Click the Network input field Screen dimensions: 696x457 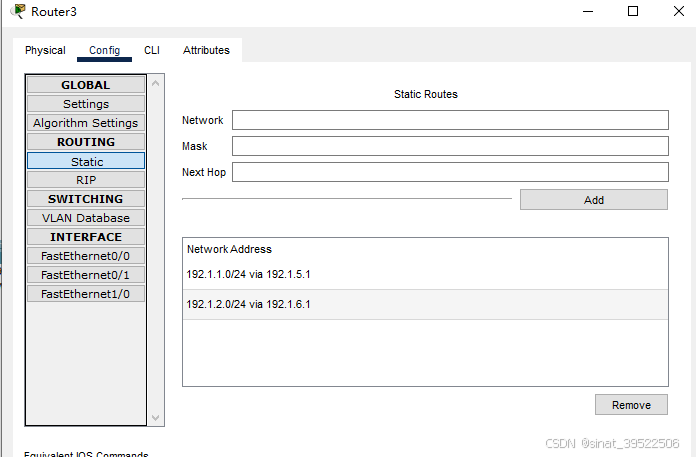click(450, 120)
